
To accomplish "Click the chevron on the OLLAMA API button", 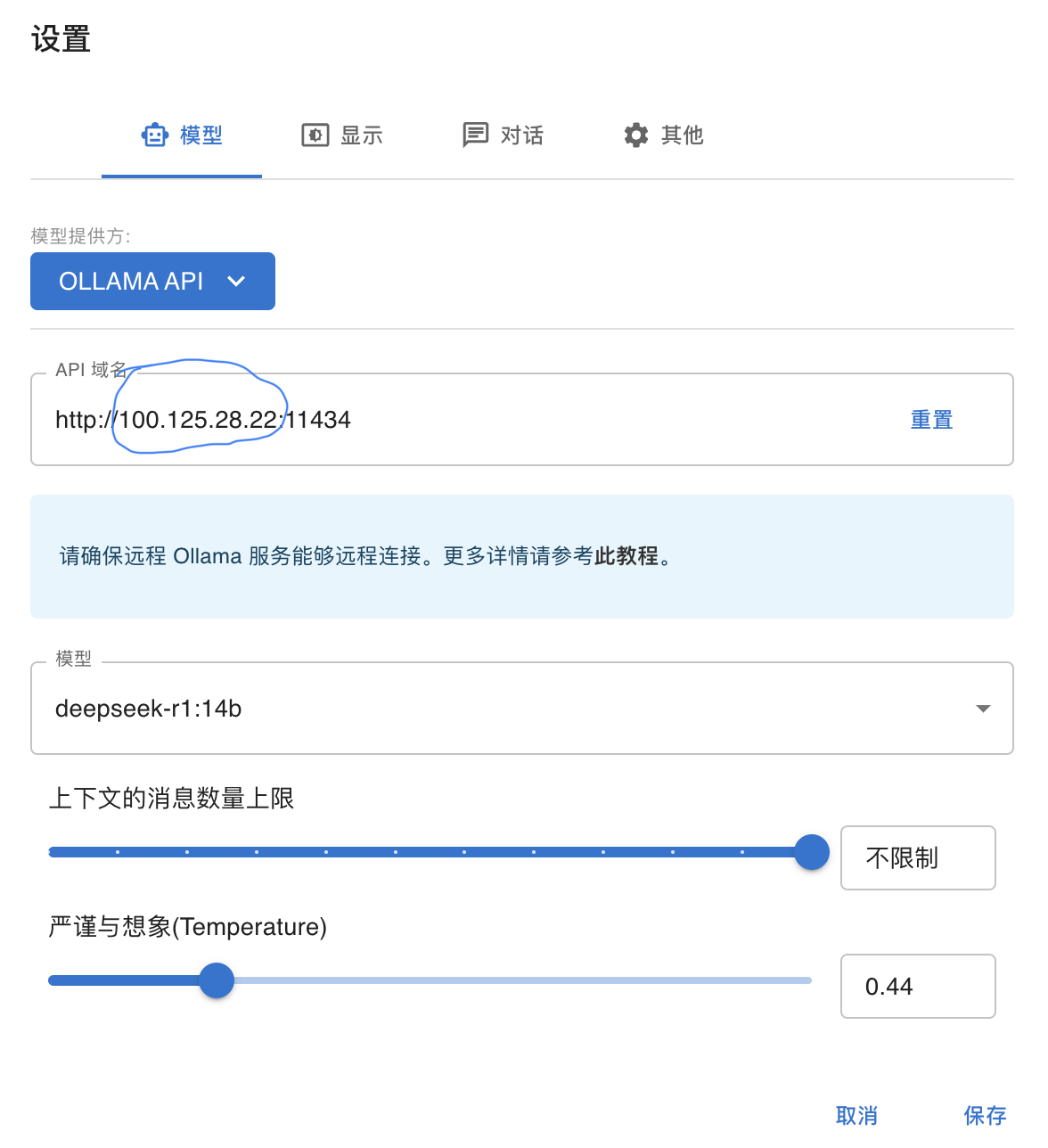I will (x=236, y=282).
